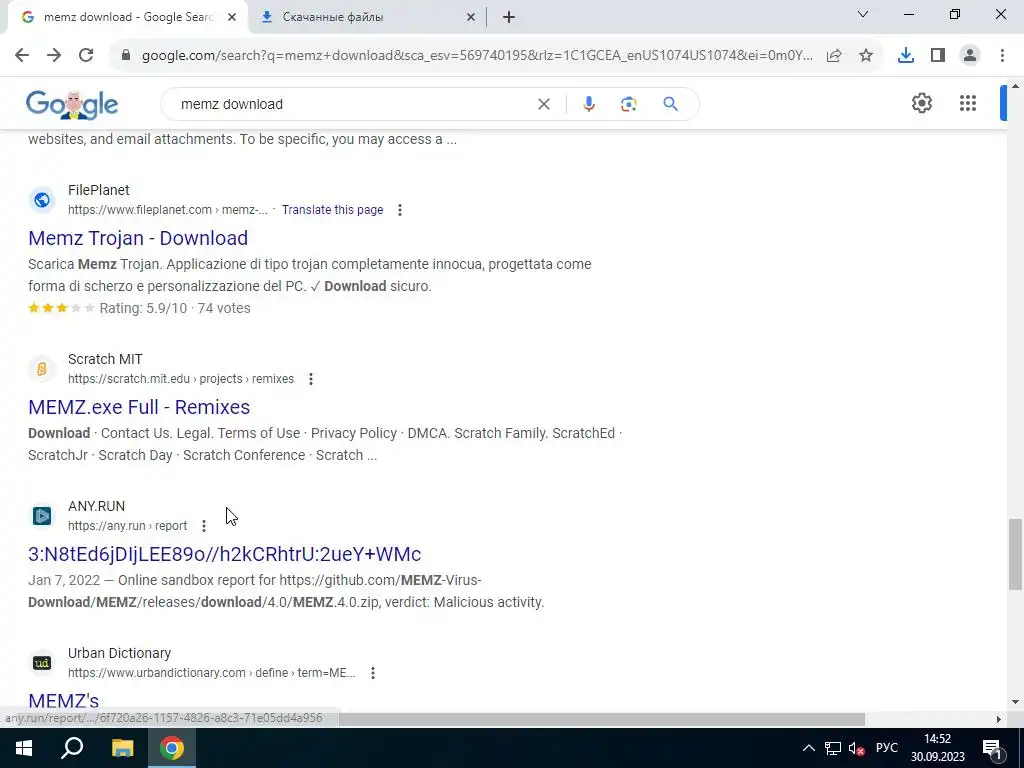Image resolution: width=1024 pixels, height=768 pixels.
Task: Open the Chrome profile avatar
Action: (x=970, y=56)
